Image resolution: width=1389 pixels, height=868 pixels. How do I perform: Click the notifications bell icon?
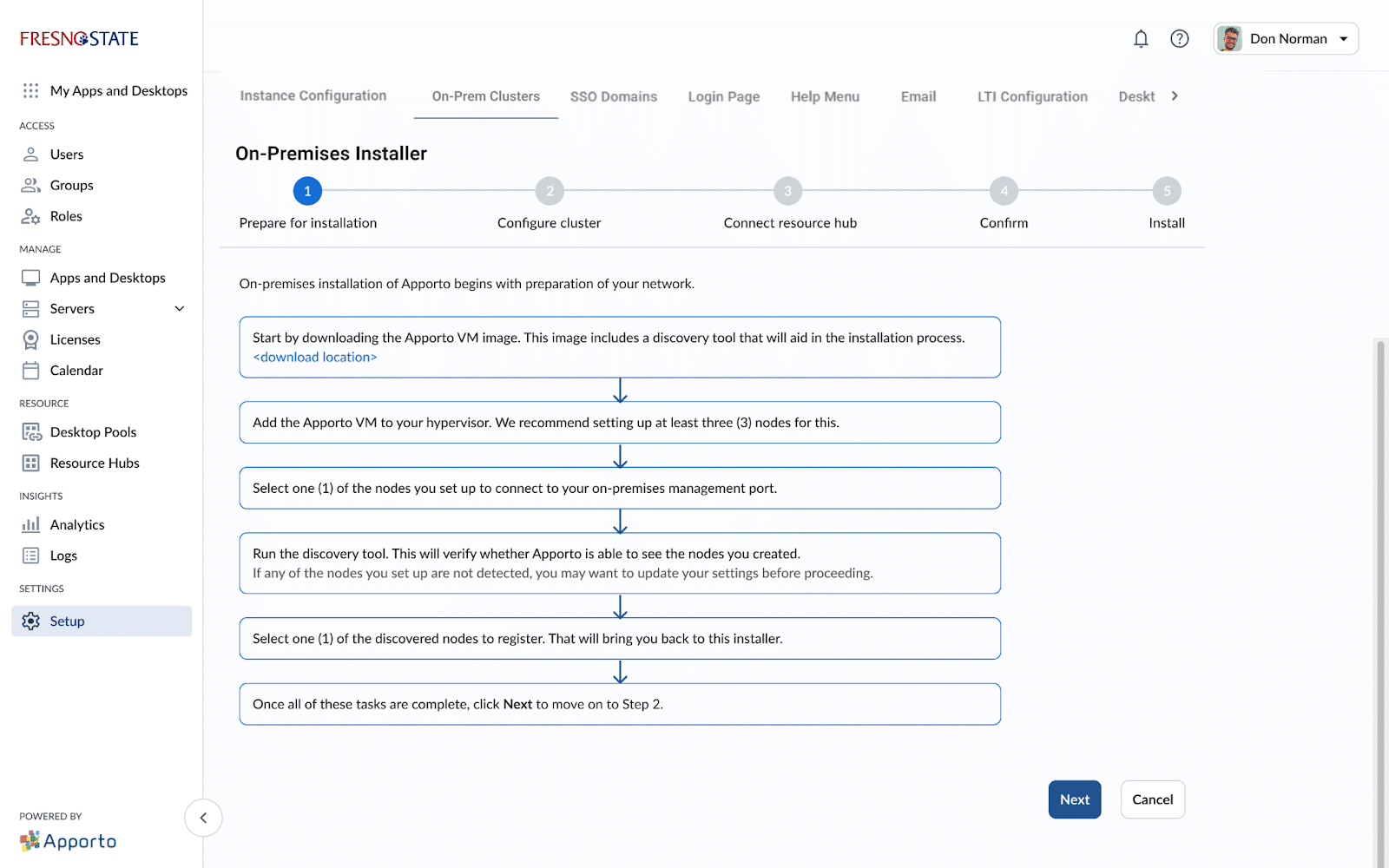pyautogui.click(x=1141, y=38)
